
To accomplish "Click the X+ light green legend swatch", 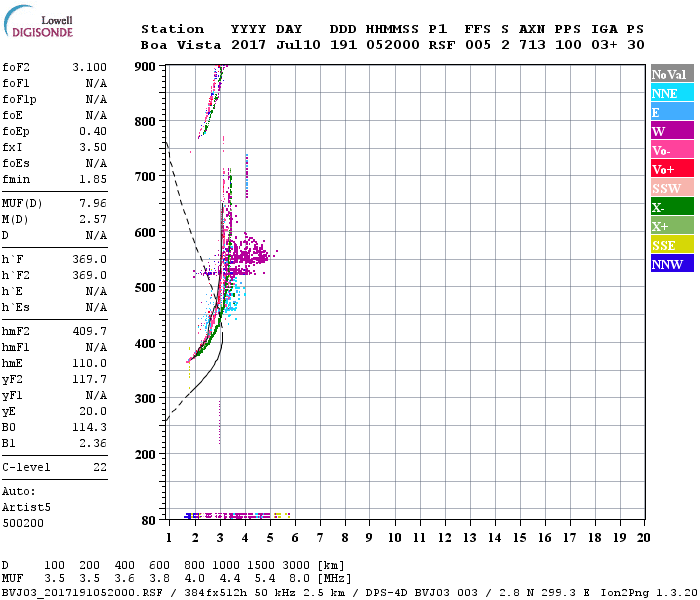I will 671,226.
